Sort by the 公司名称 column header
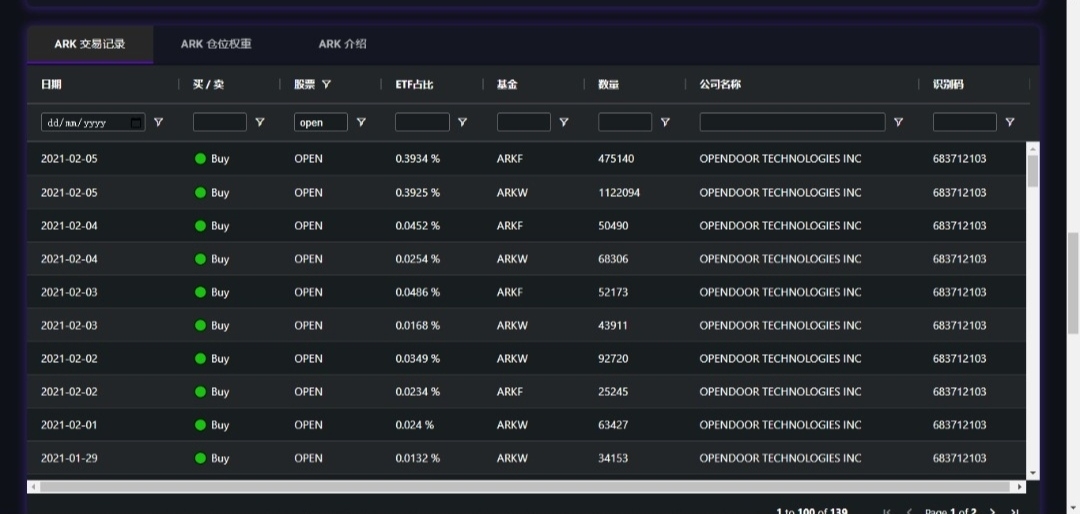This screenshot has height=514, width=1080. (720, 84)
